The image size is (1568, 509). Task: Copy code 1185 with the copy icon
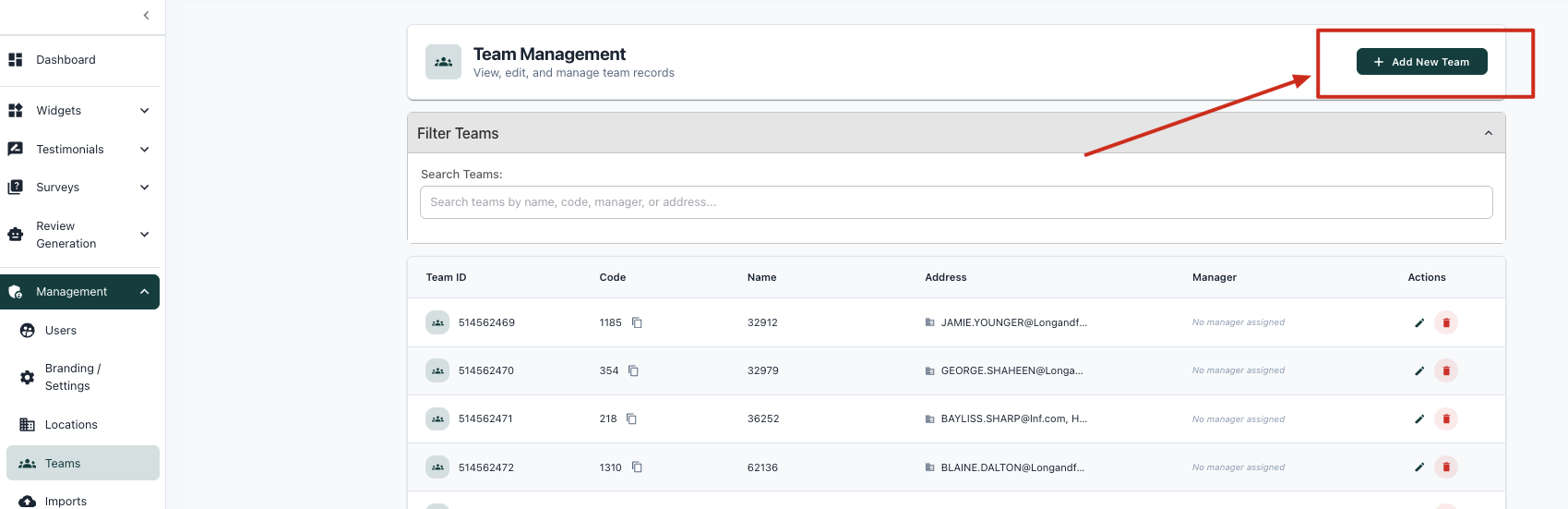click(637, 322)
